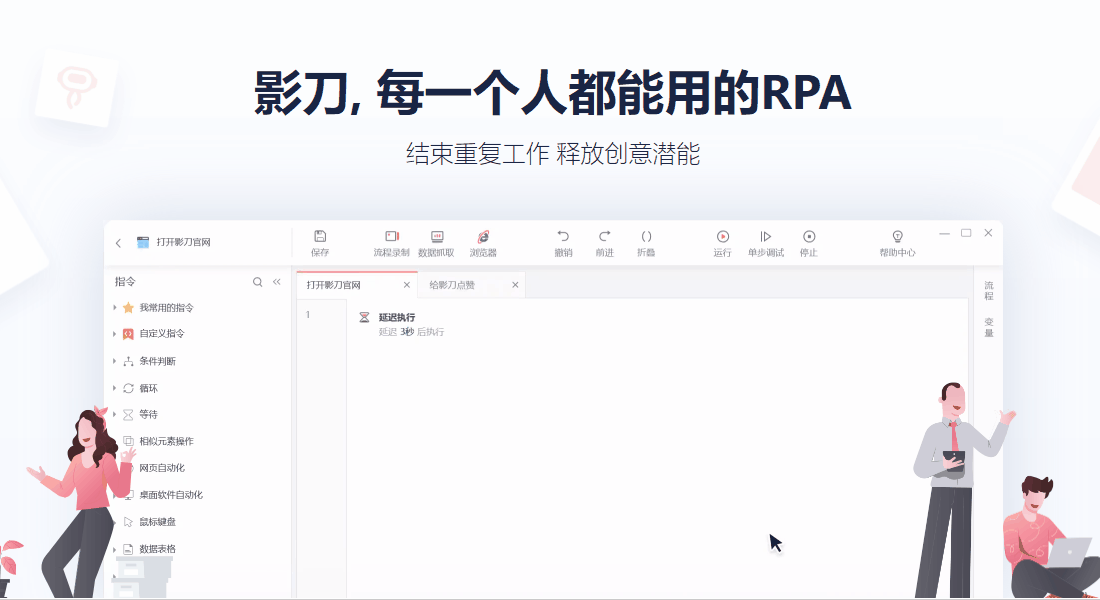Screen dimensions: 1100x600
Task: Switch to the 打开影刀官网 editor tab
Action: (x=357, y=285)
